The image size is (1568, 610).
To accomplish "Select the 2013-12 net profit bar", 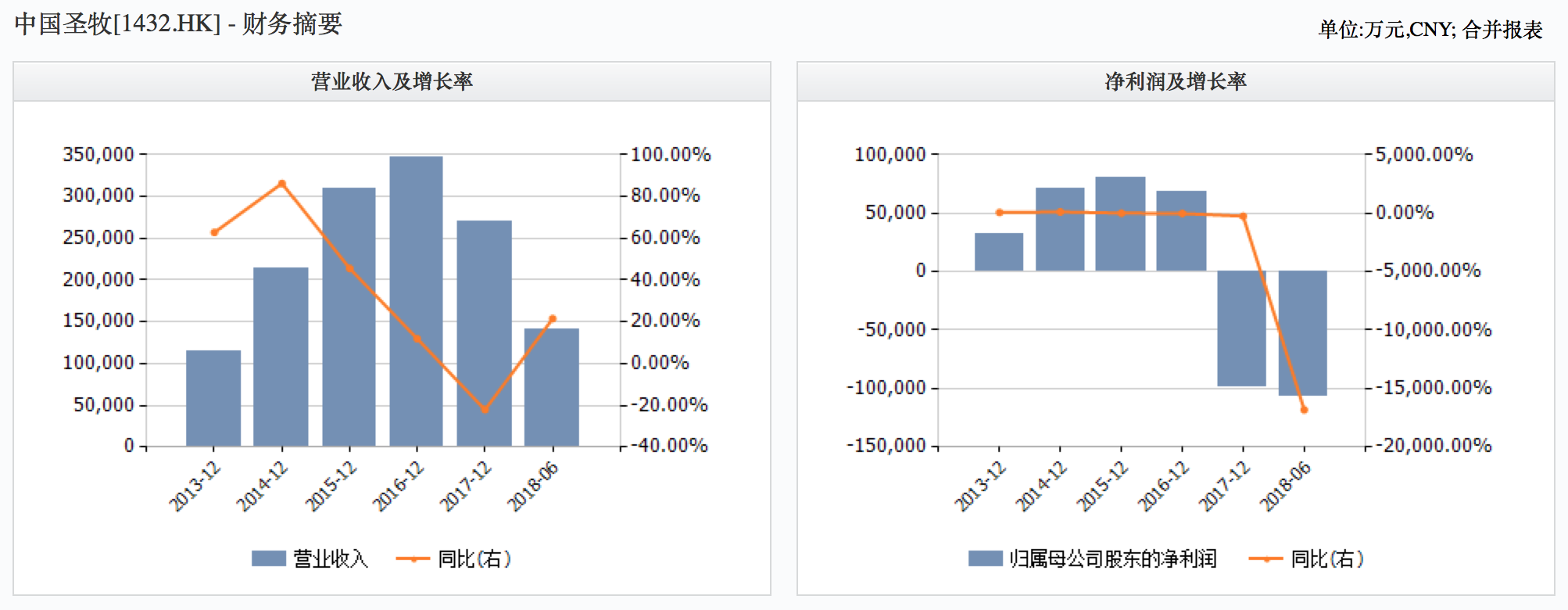I will (999, 252).
